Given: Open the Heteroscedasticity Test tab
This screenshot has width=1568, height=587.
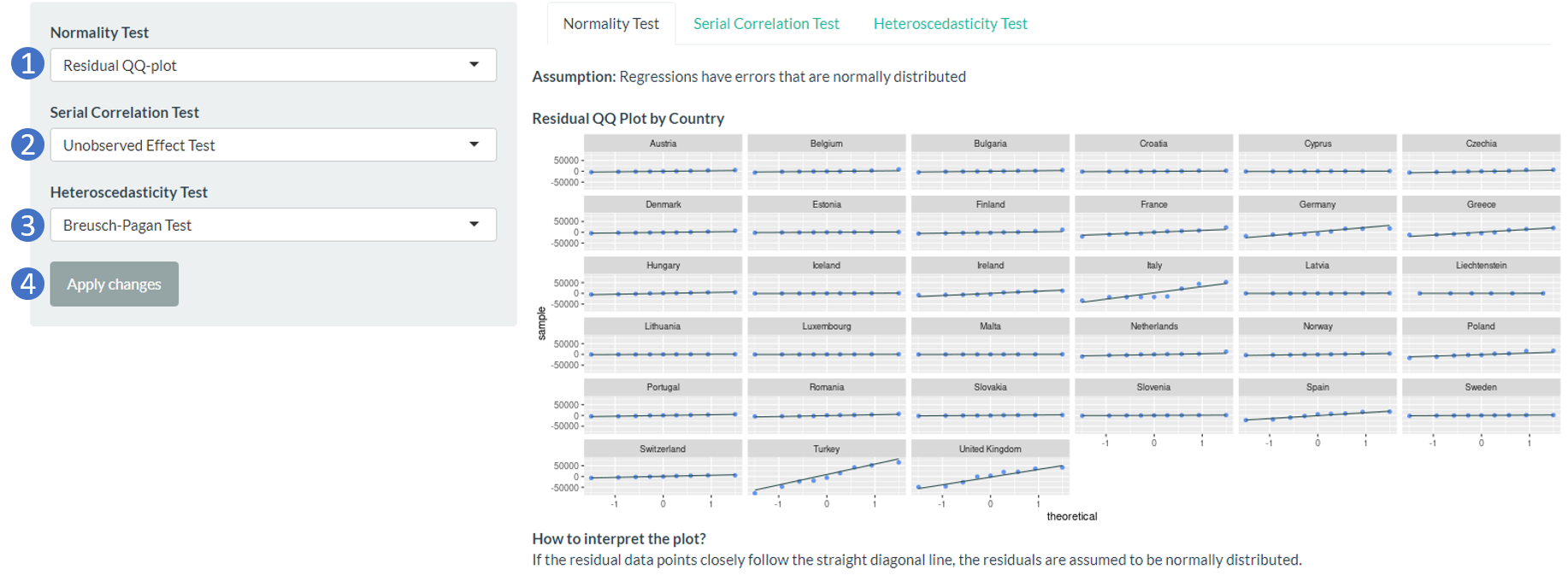Looking at the screenshot, I should (x=950, y=24).
